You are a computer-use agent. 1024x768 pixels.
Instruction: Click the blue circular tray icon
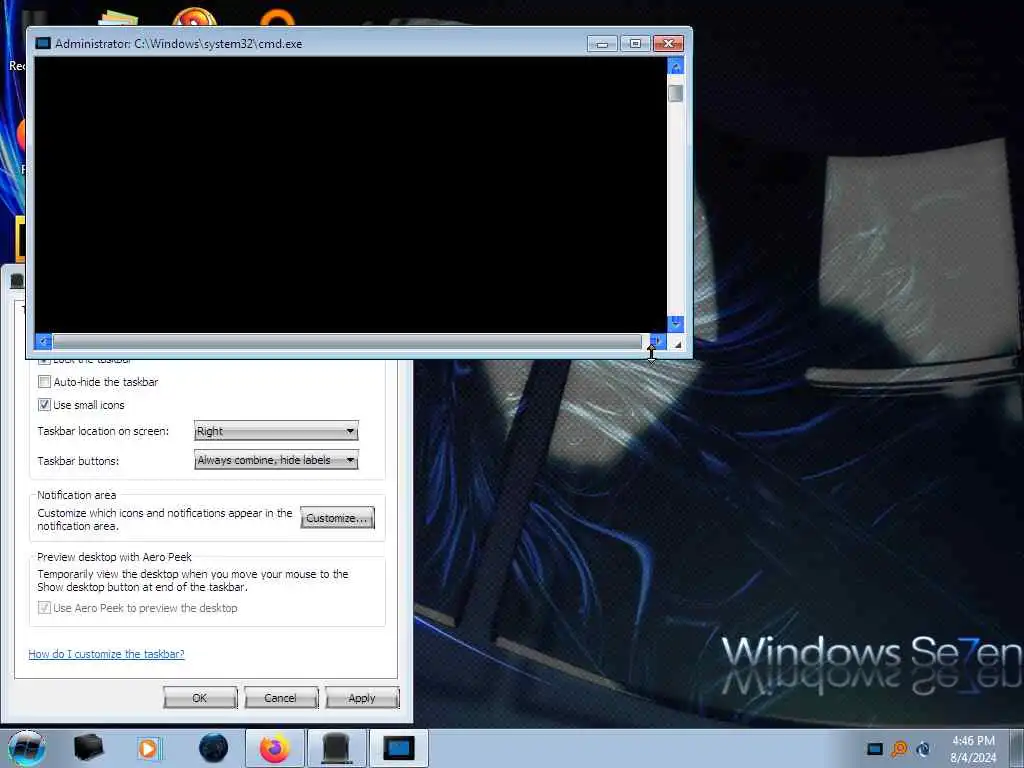[923, 749]
